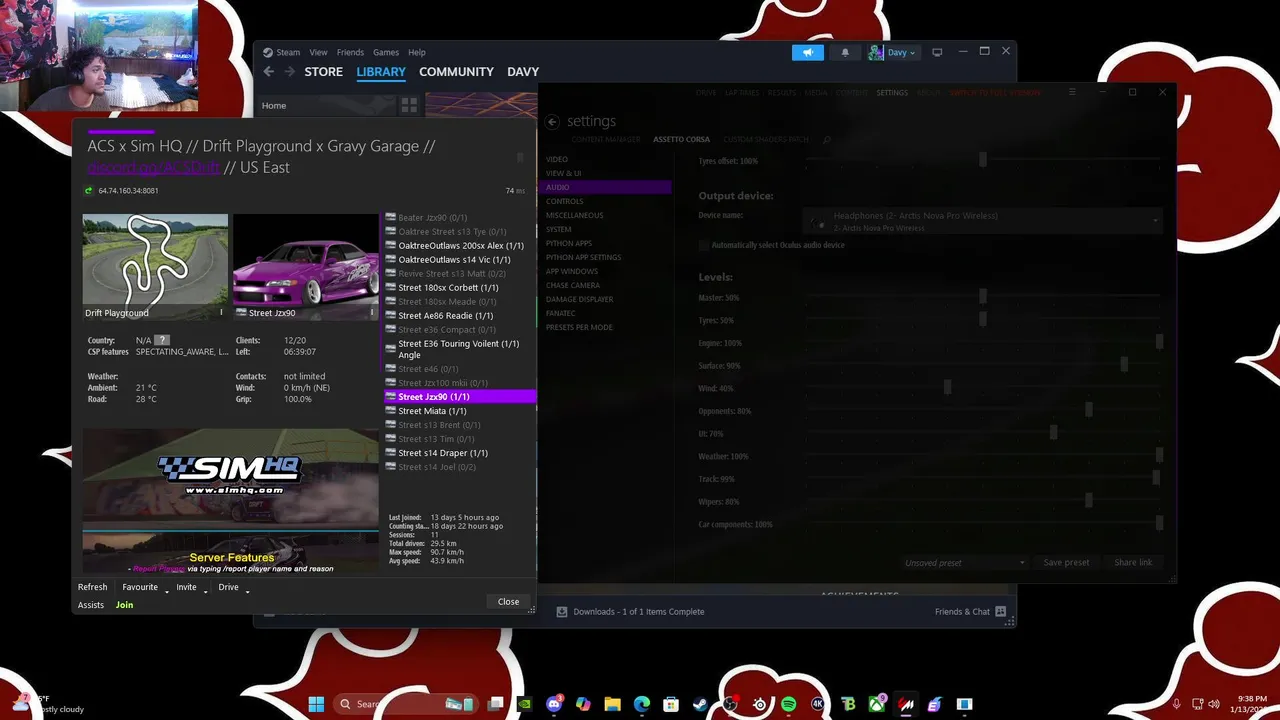
Task: Open the Games menu in Steam
Action: (386, 52)
